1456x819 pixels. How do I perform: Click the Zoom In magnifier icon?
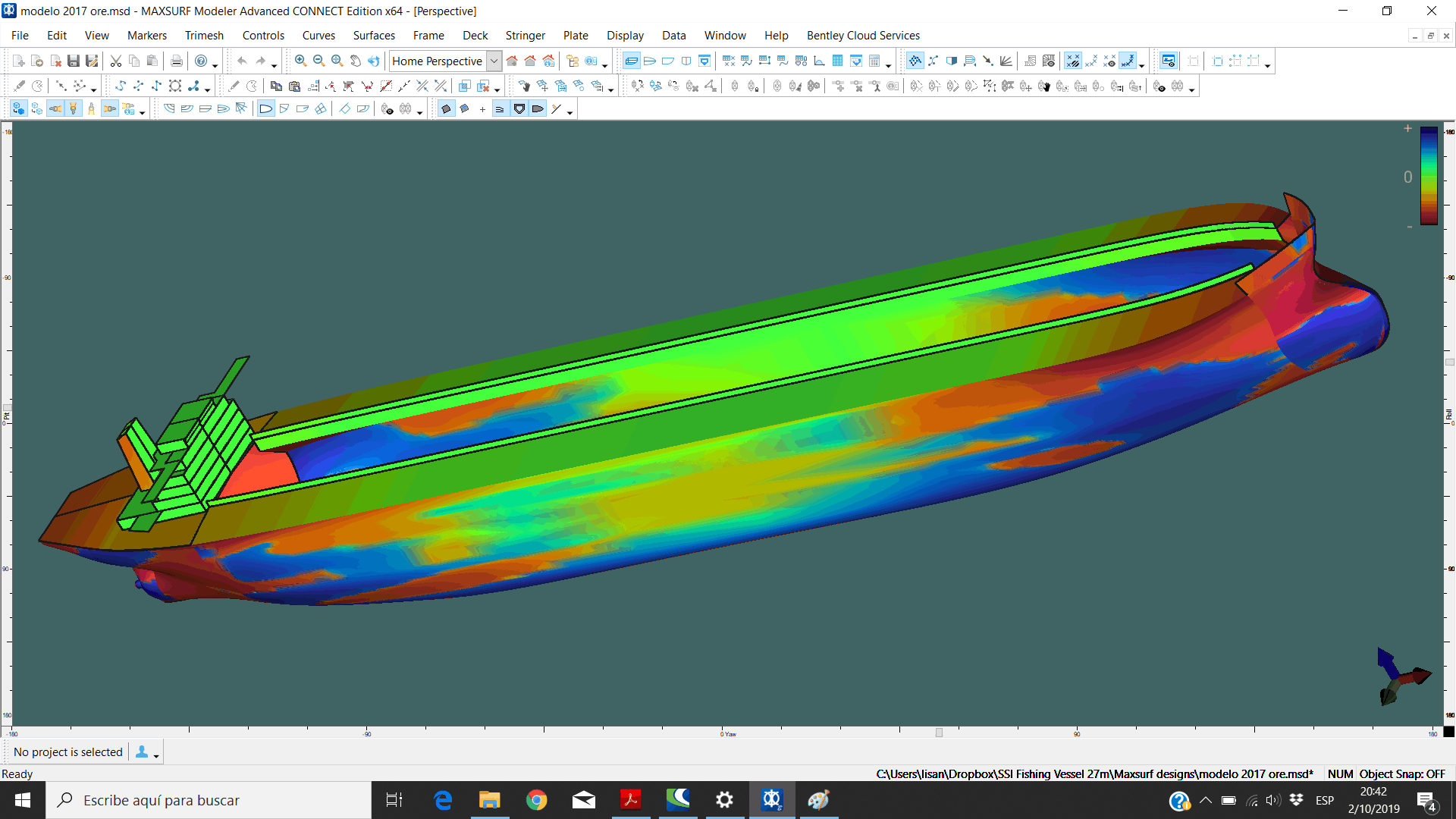301,61
